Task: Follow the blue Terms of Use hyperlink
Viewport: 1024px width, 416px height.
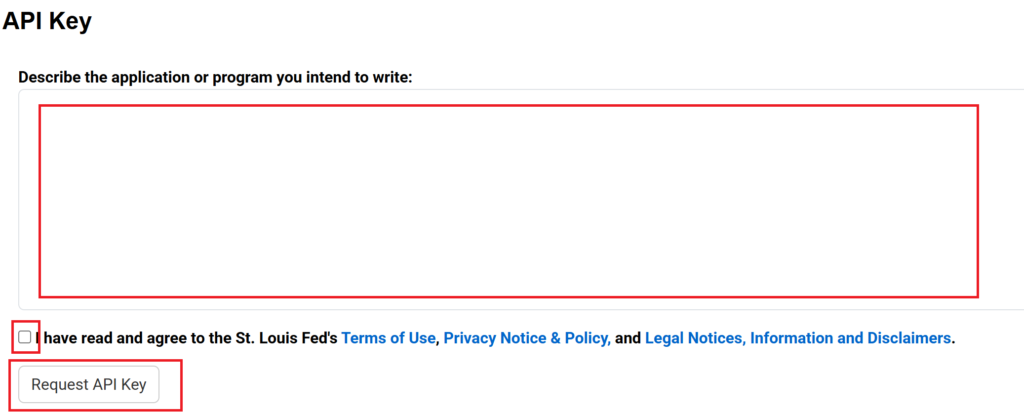Action: point(388,338)
